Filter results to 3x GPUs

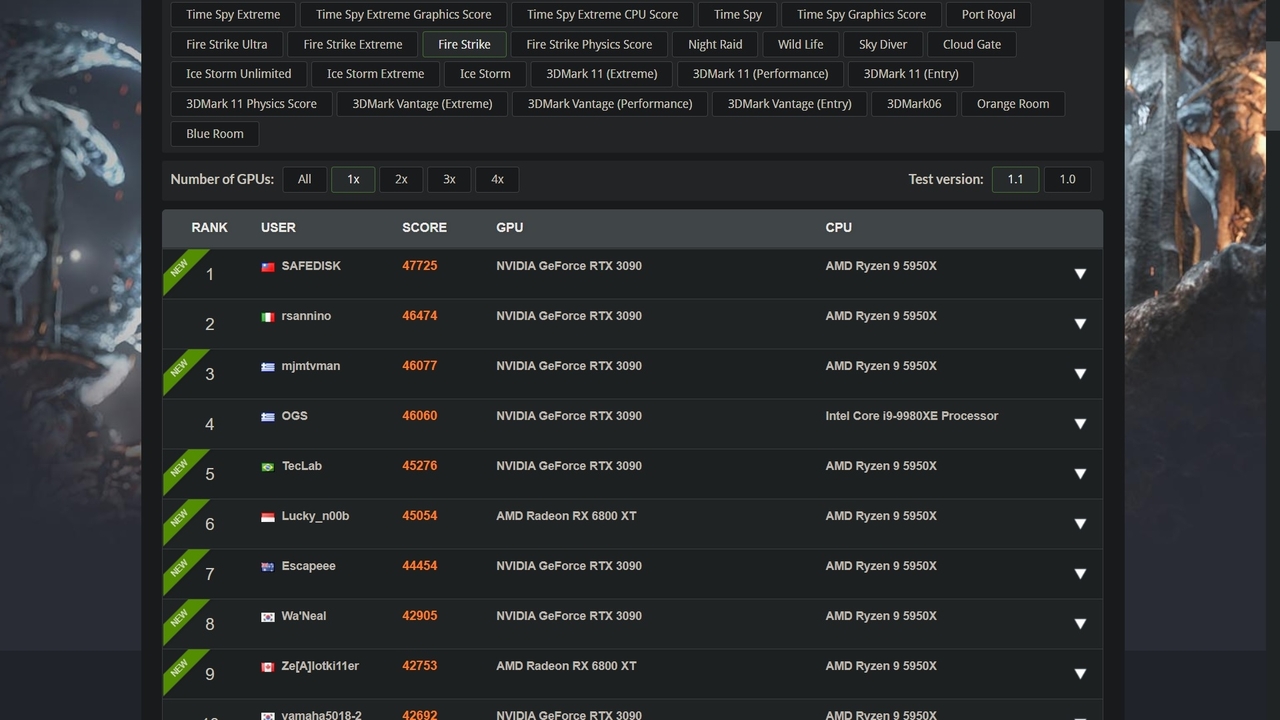point(449,179)
